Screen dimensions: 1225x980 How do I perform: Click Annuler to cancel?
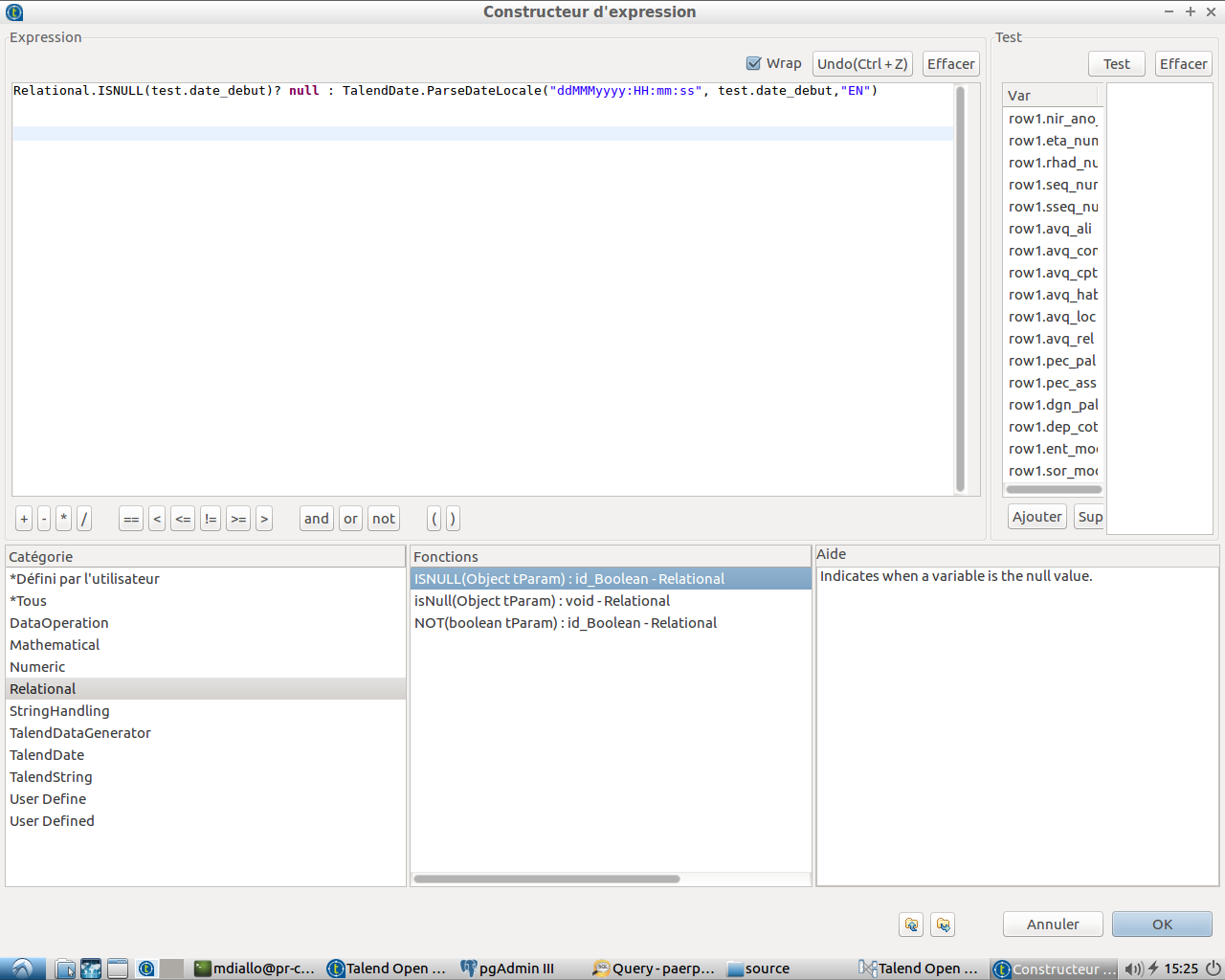(x=1053, y=924)
